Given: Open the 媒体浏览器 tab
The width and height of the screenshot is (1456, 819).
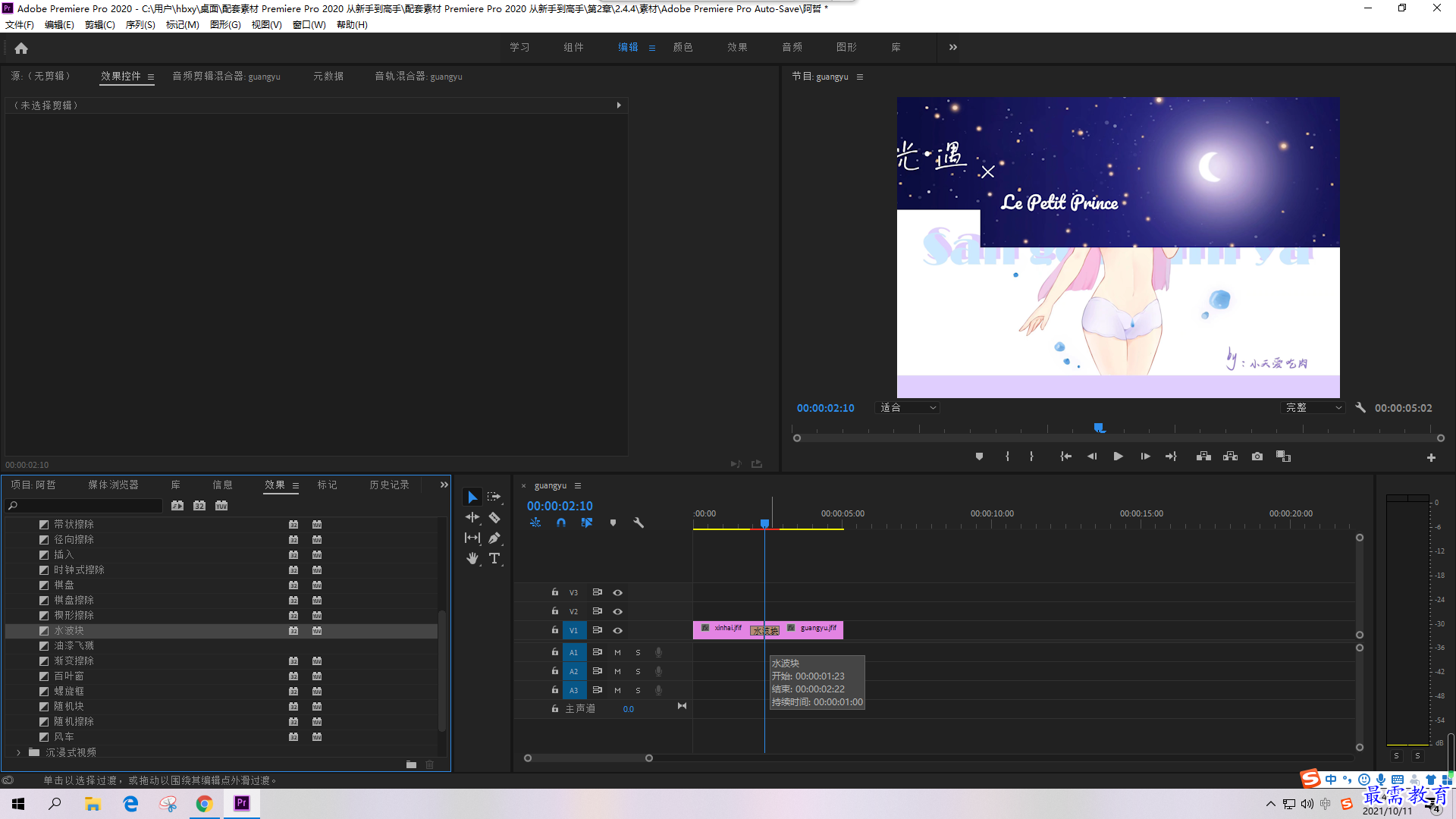Looking at the screenshot, I should point(114,485).
